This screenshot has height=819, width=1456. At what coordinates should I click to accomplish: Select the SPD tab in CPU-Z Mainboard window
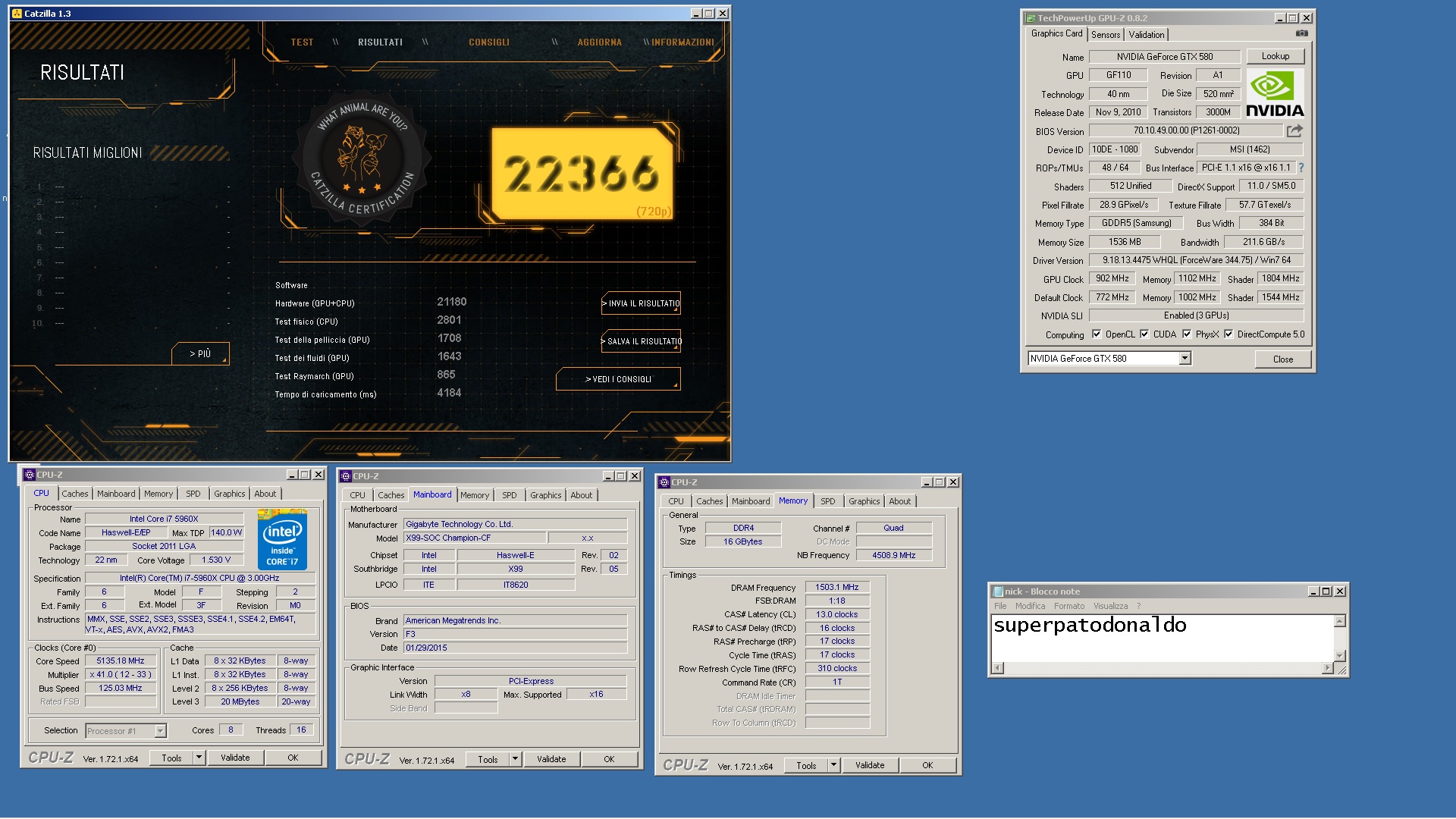(510, 495)
